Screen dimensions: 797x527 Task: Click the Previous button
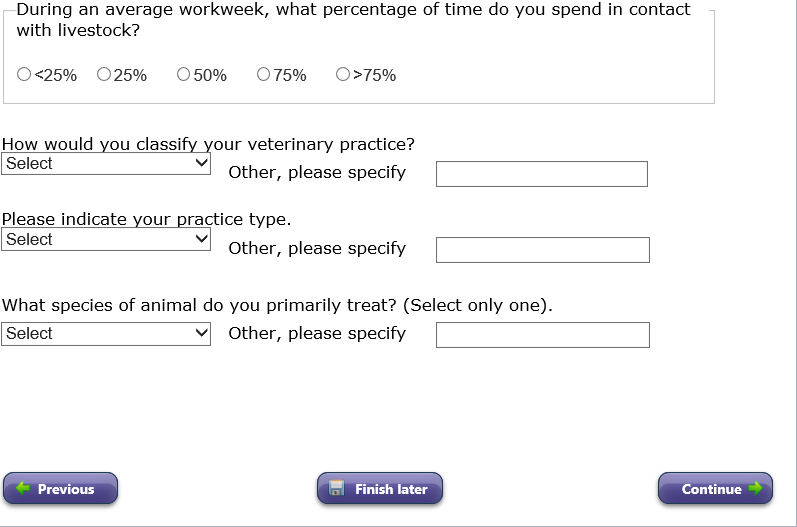click(x=60, y=489)
